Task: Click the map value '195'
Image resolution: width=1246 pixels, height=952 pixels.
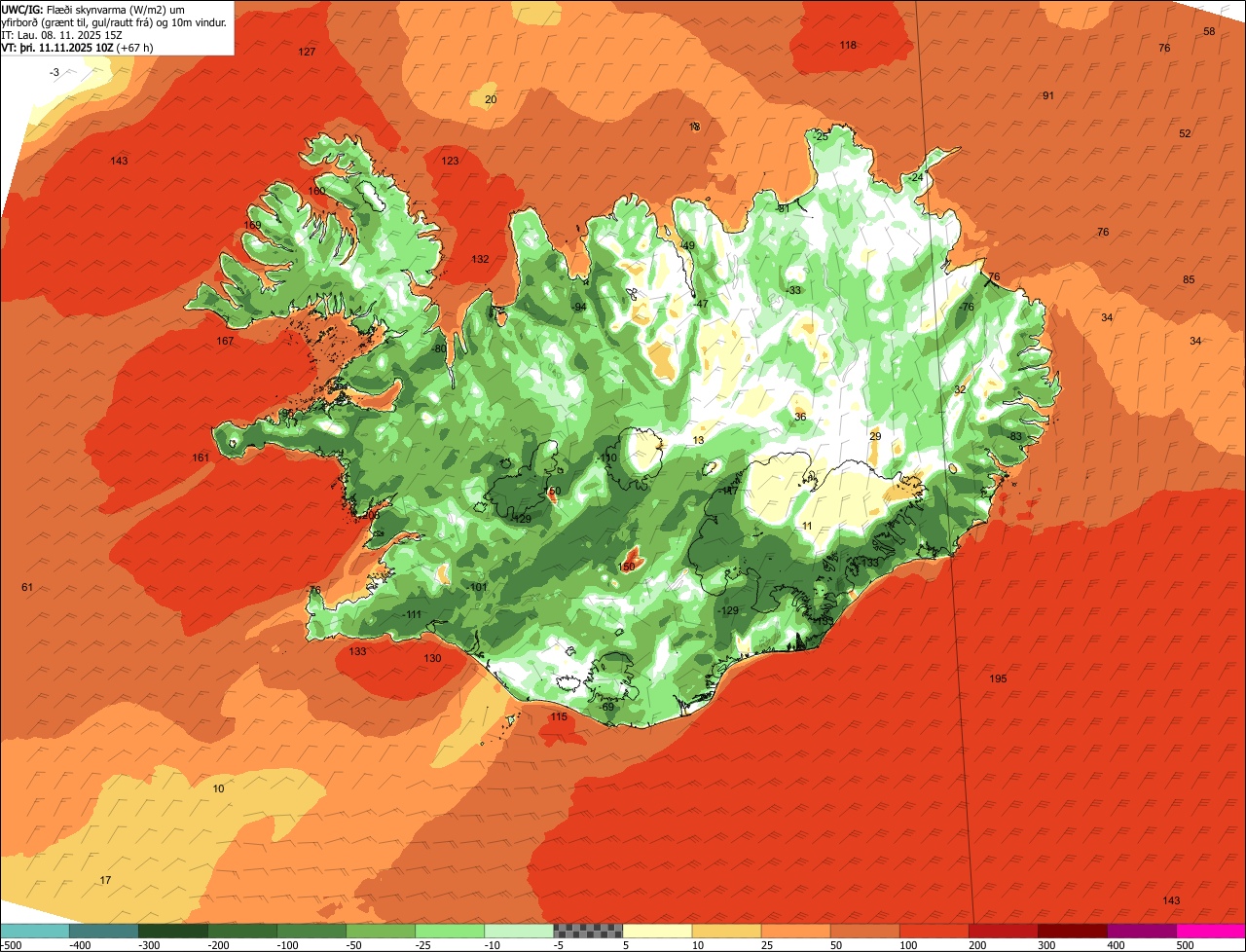Action: coord(998,678)
